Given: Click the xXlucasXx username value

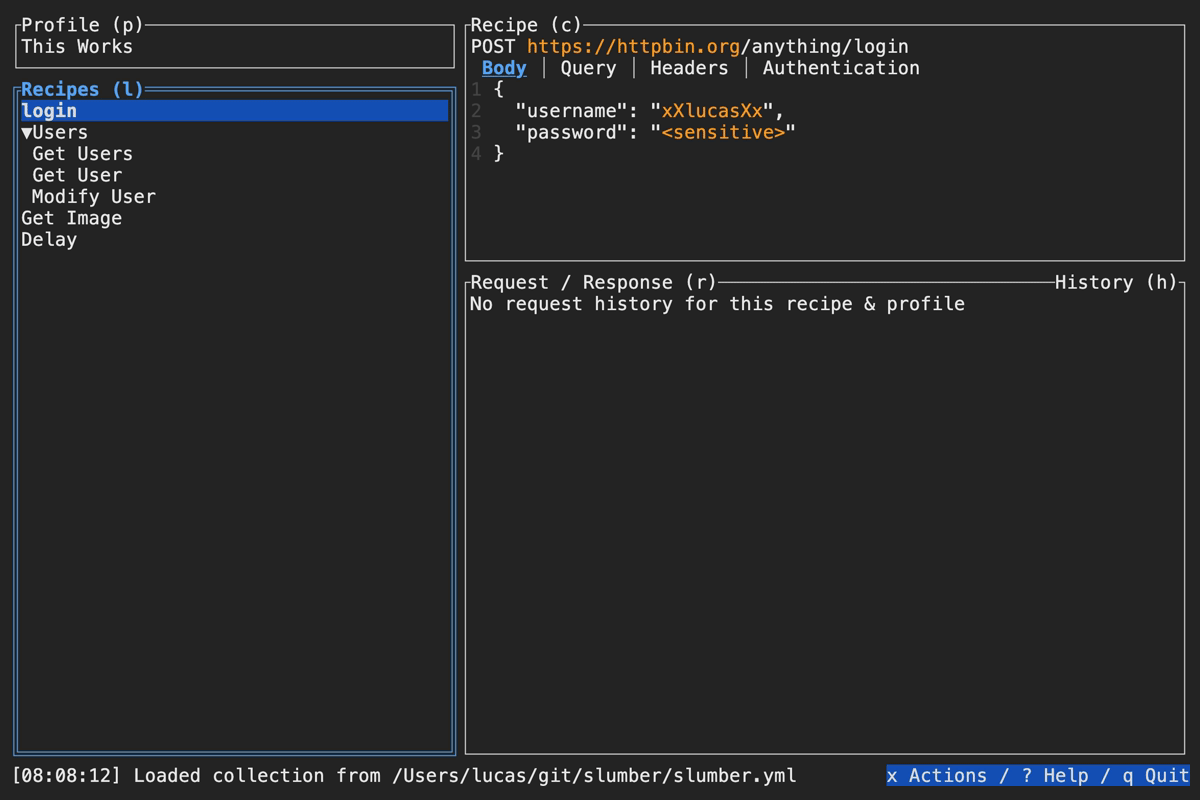Looking at the screenshot, I should point(712,111).
